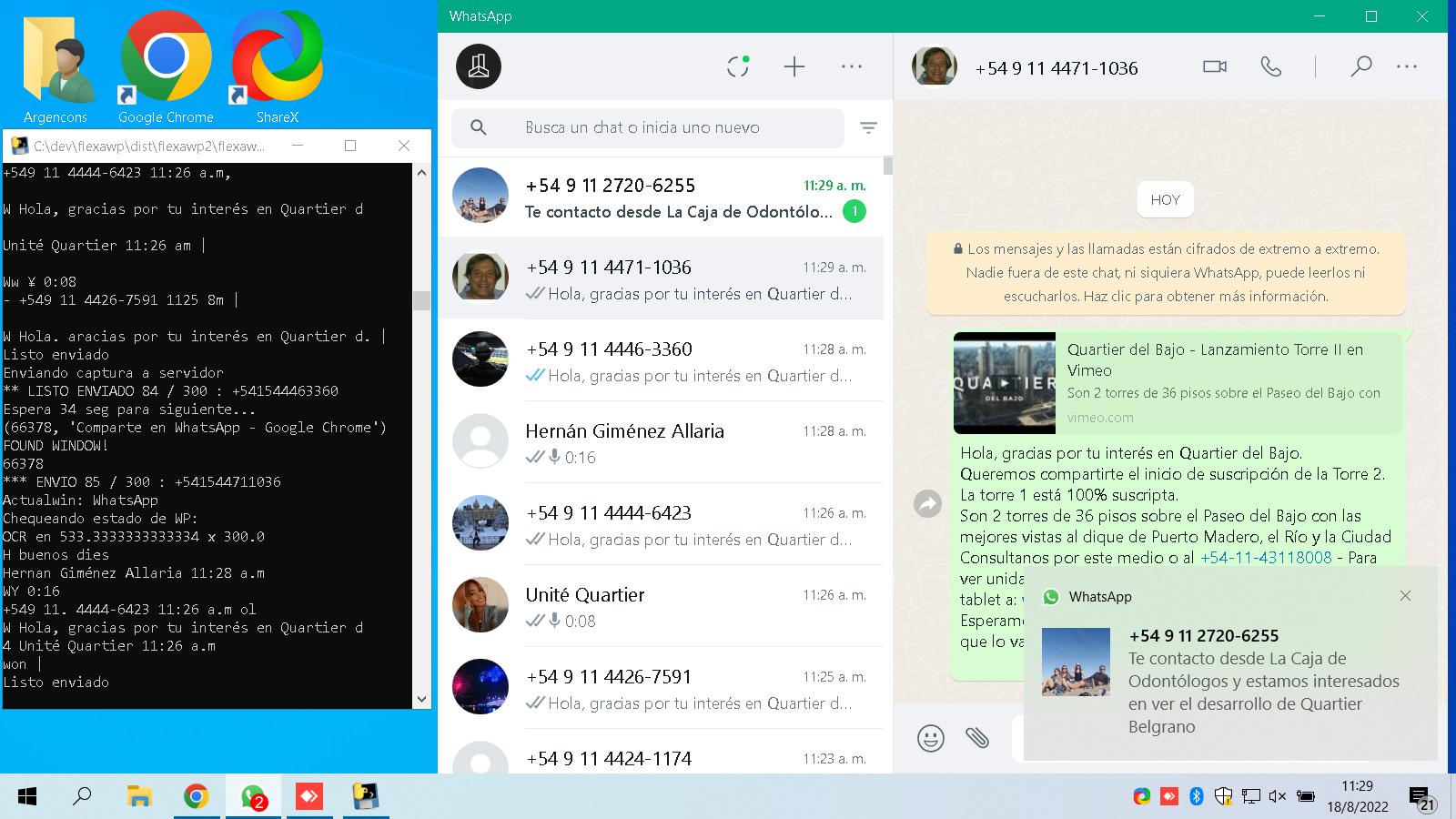Open the network tray icon
1456x819 pixels.
pos(1251,796)
